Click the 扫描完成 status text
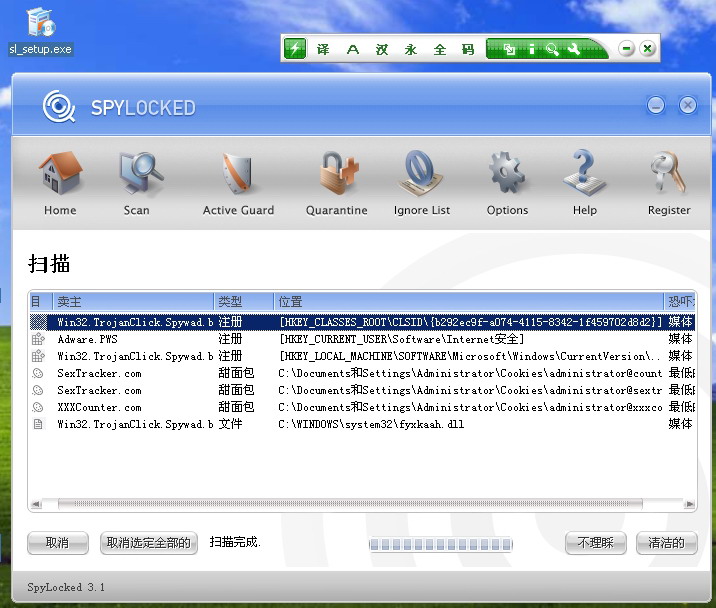Viewport: 716px width, 608px height. pyautogui.click(x=235, y=542)
